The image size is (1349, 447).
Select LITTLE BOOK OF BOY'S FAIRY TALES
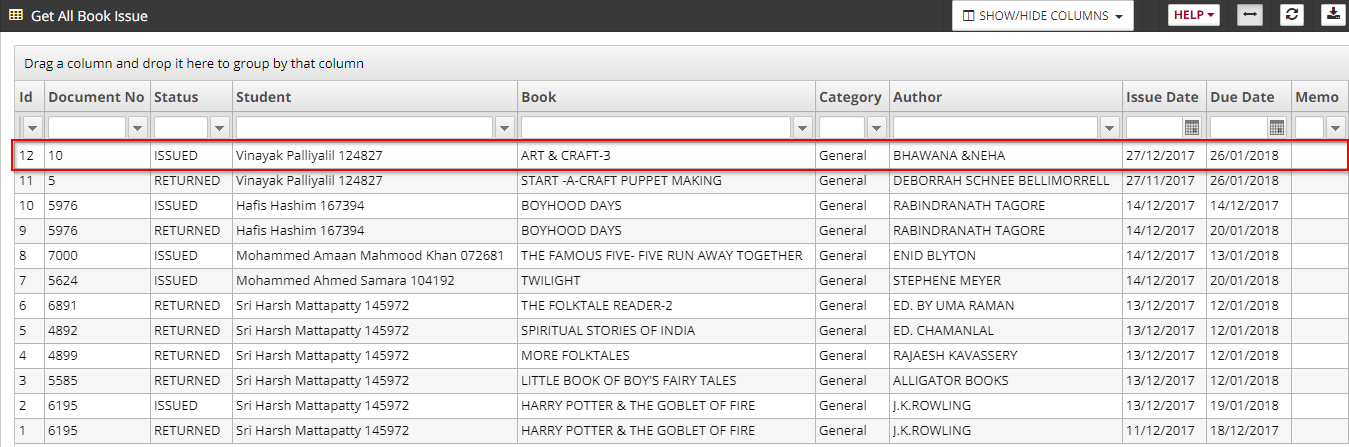coord(666,380)
